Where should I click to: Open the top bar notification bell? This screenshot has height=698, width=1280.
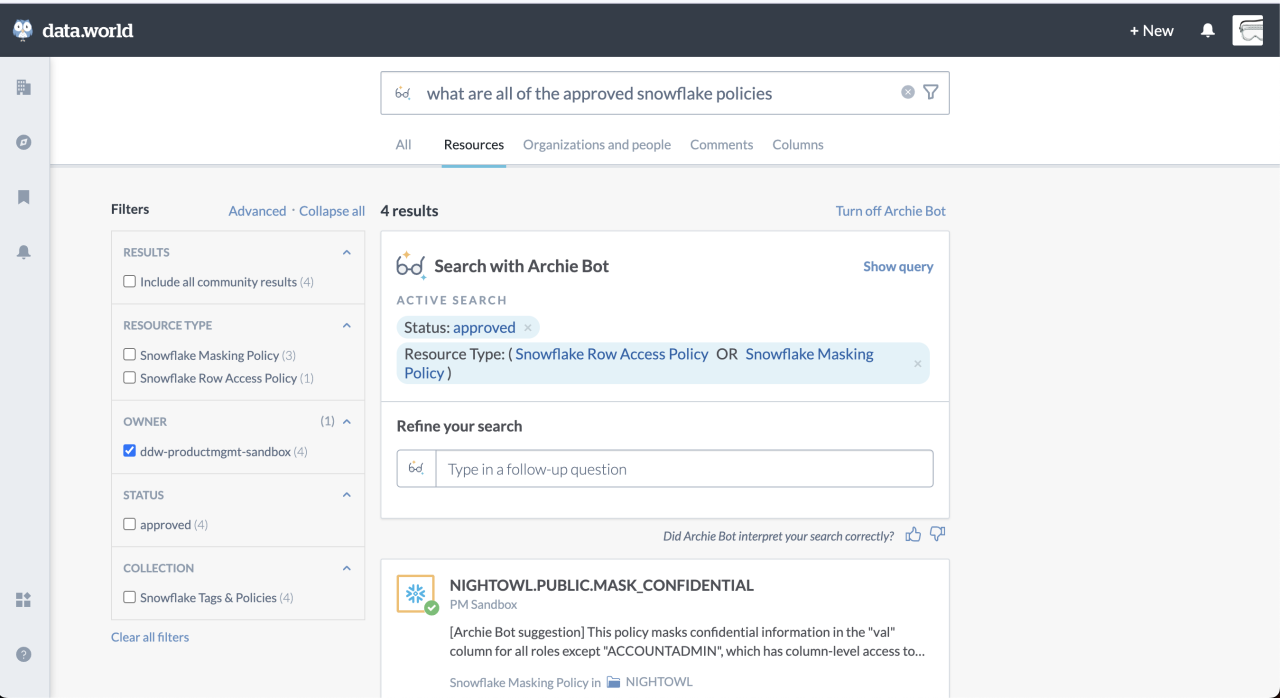tap(1208, 31)
